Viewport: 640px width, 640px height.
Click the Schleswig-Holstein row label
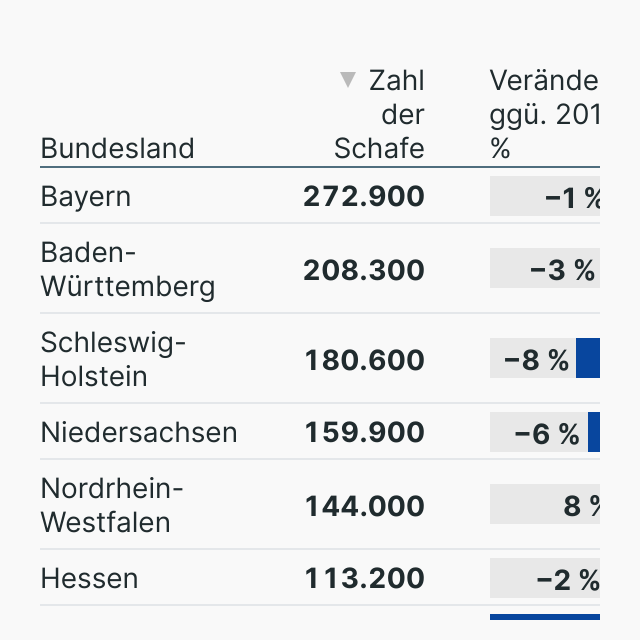tap(113, 360)
